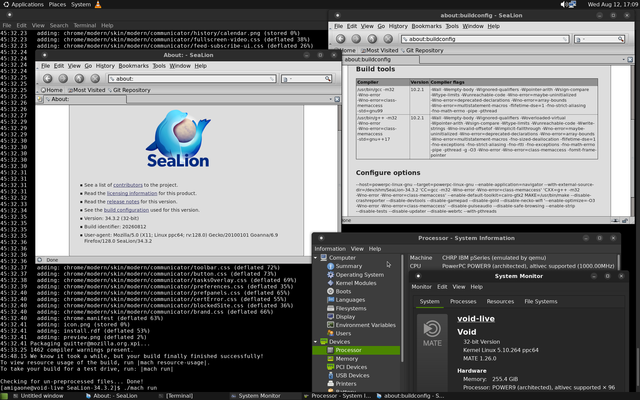Viewport: 640px width, 400px height.
Task: Select Operating System in the tree
Action: (x=355, y=275)
